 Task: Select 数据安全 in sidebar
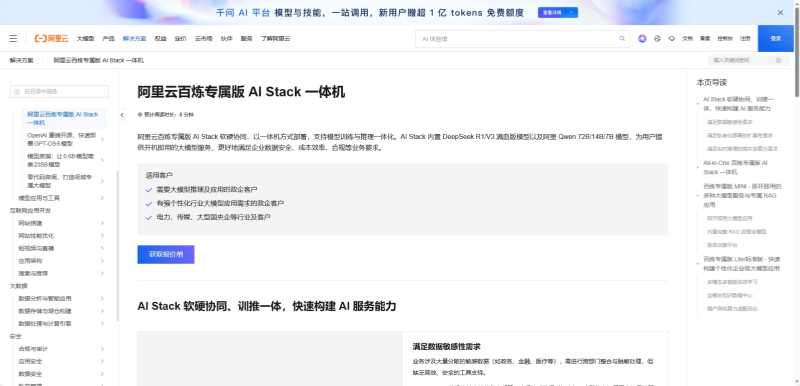[x=30, y=374]
